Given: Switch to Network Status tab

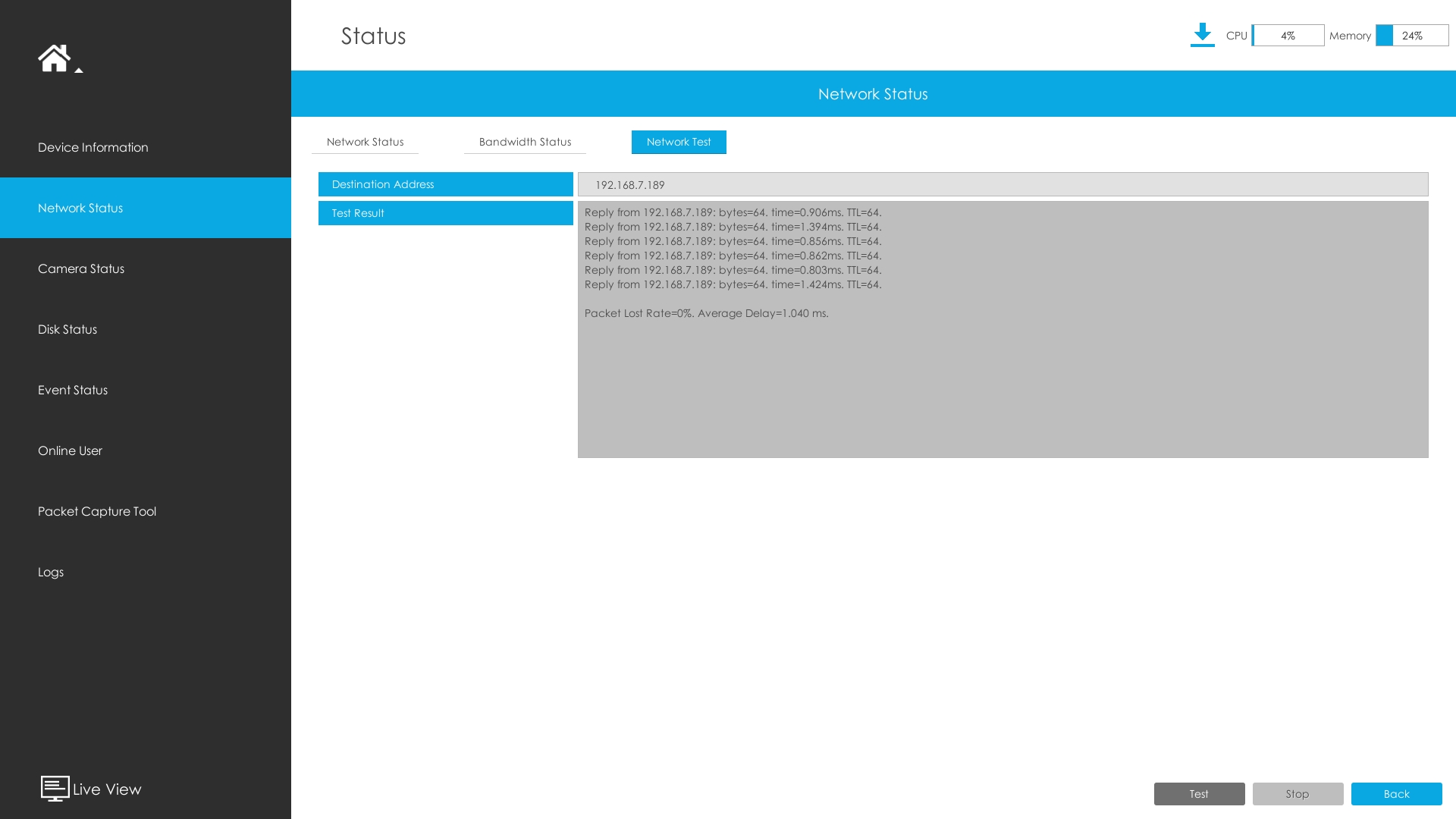Looking at the screenshot, I should coord(365,142).
